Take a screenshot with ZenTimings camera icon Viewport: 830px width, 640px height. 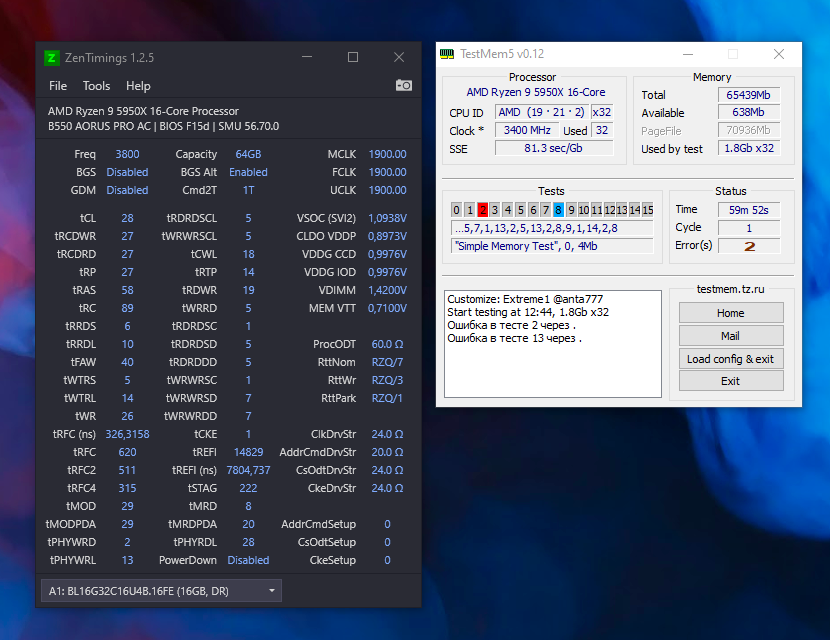403,85
